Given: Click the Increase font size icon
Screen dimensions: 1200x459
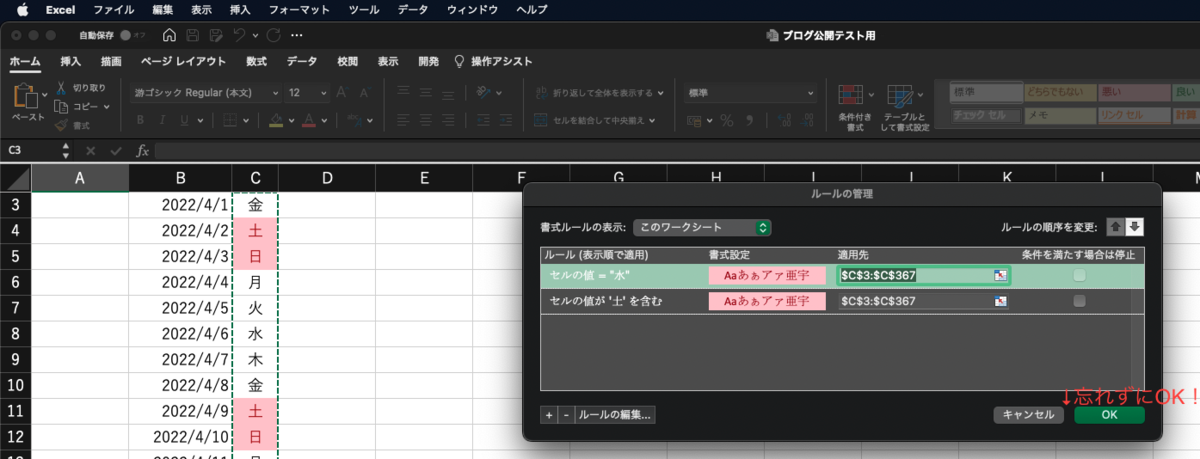Looking at the screenshot, I should (342, 92).
